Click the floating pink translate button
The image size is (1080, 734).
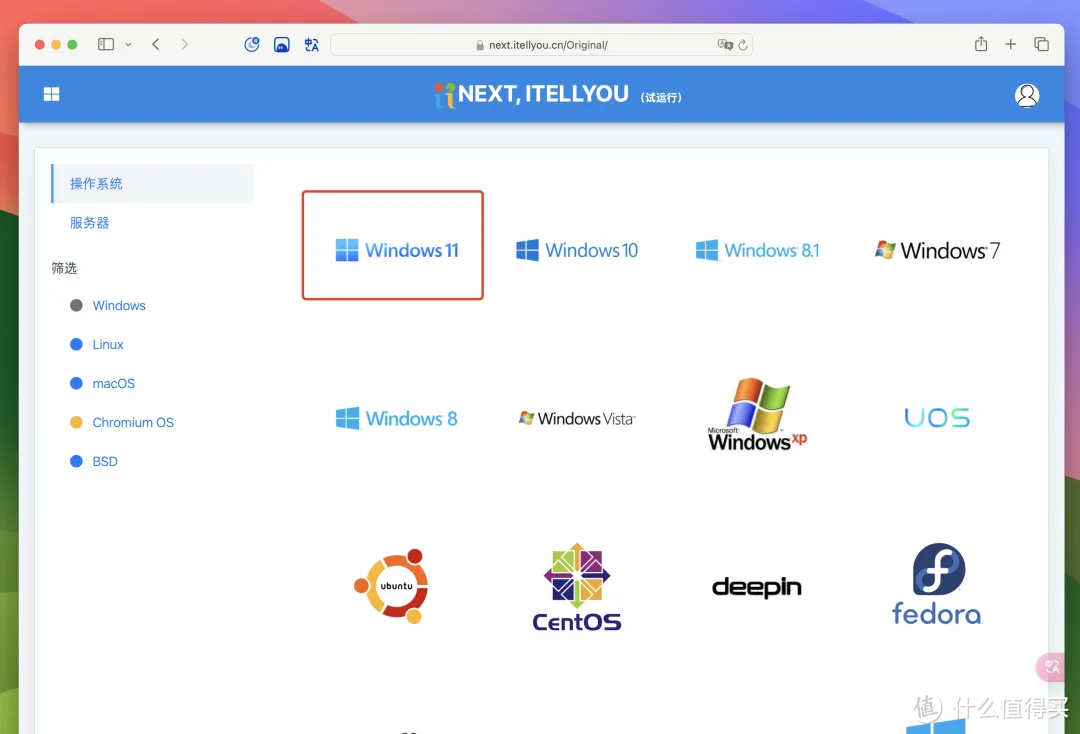click(1051, 667)
